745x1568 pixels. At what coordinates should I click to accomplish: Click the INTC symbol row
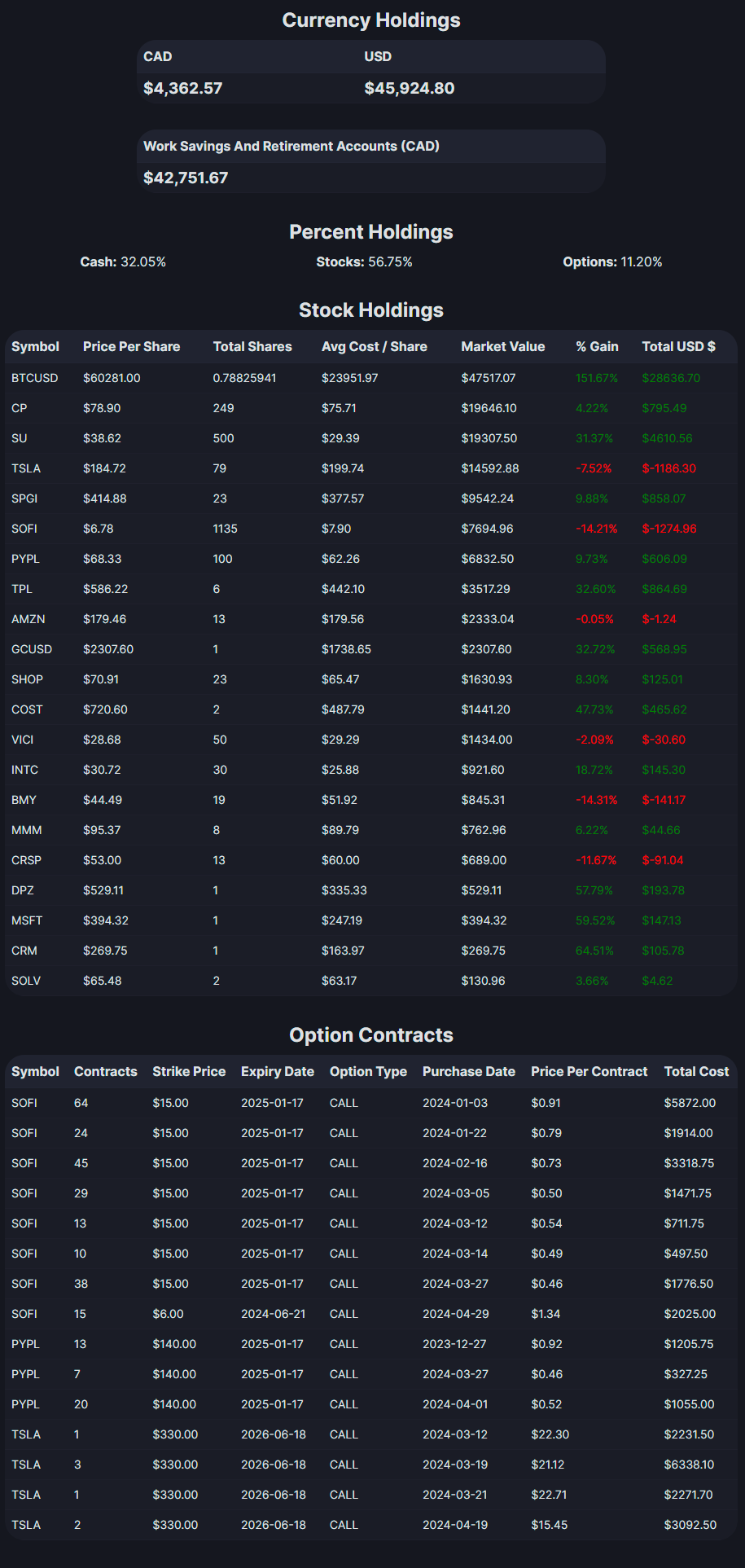pos(371,771)
